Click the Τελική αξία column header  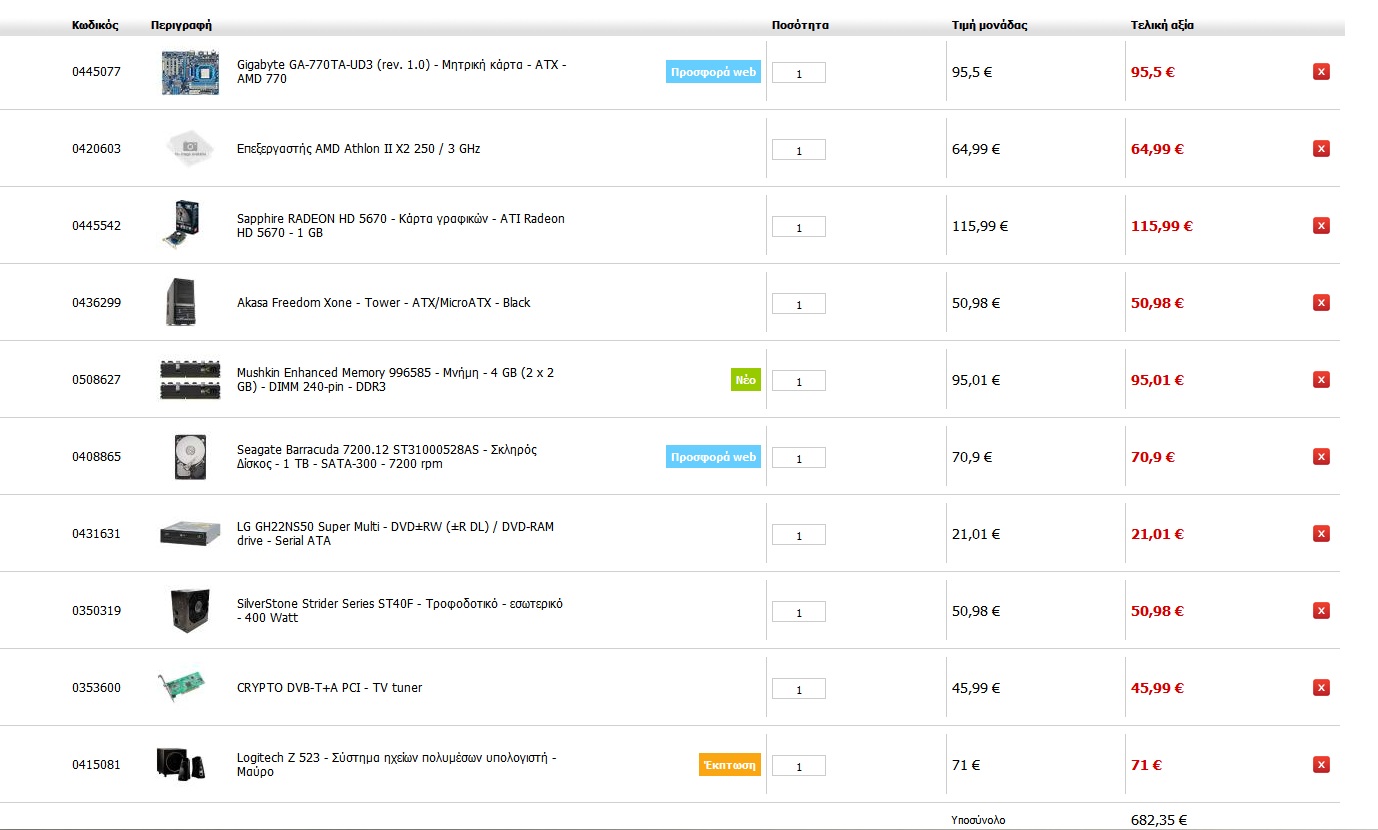point(1162,25)
